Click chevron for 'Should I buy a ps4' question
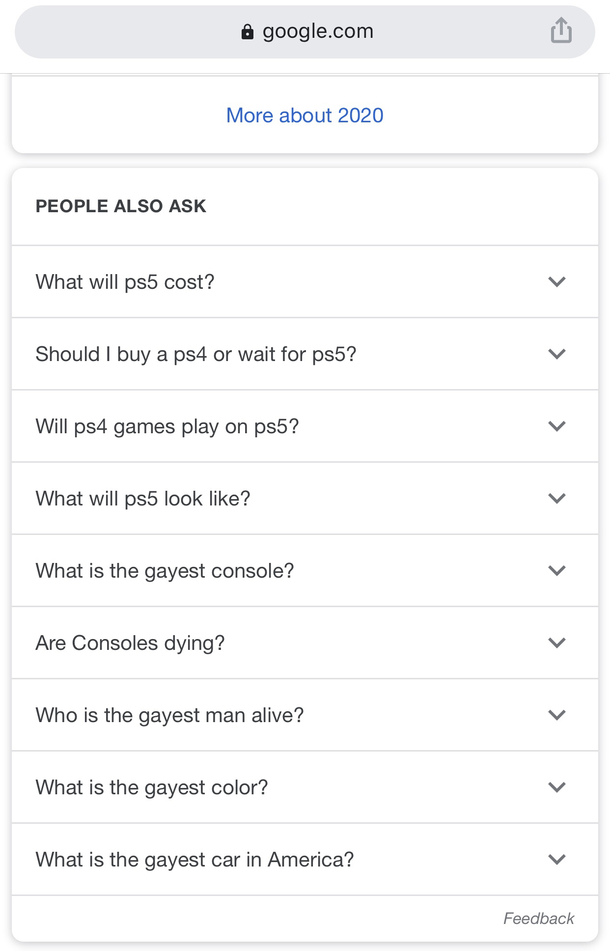 pyautogui.click(x=557, y=354)
